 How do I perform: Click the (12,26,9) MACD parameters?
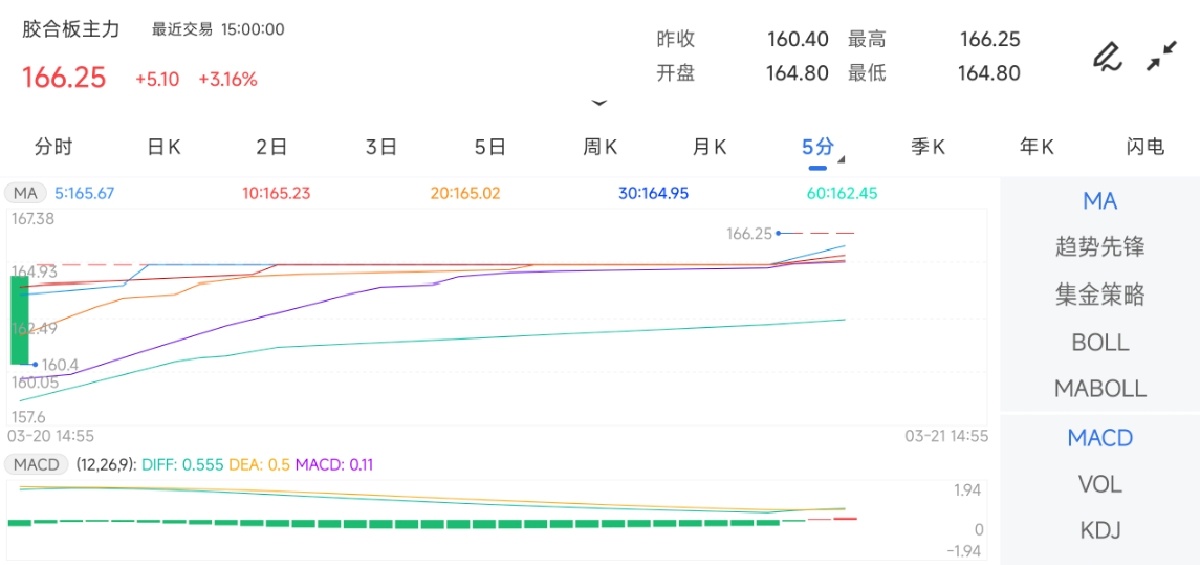tap(106, 465)
